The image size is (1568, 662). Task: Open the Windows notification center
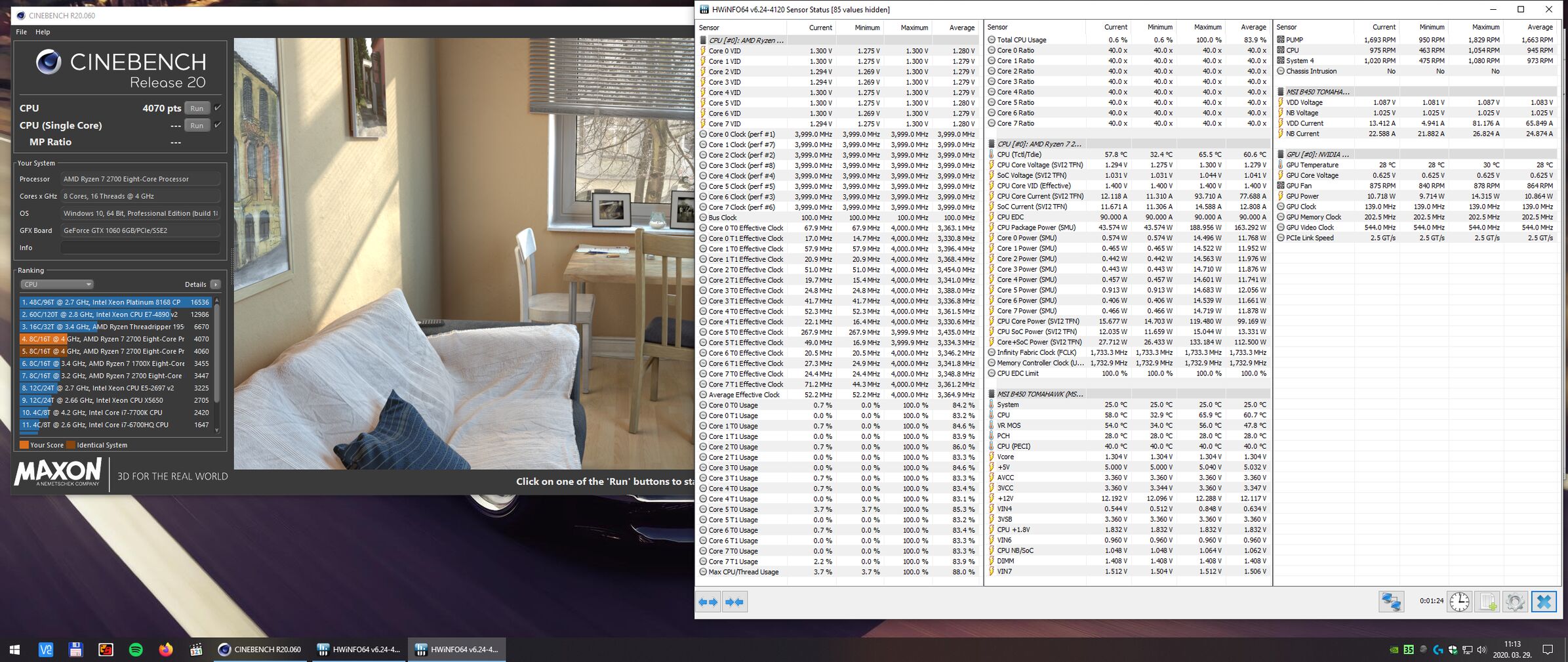click(1548, 650)
